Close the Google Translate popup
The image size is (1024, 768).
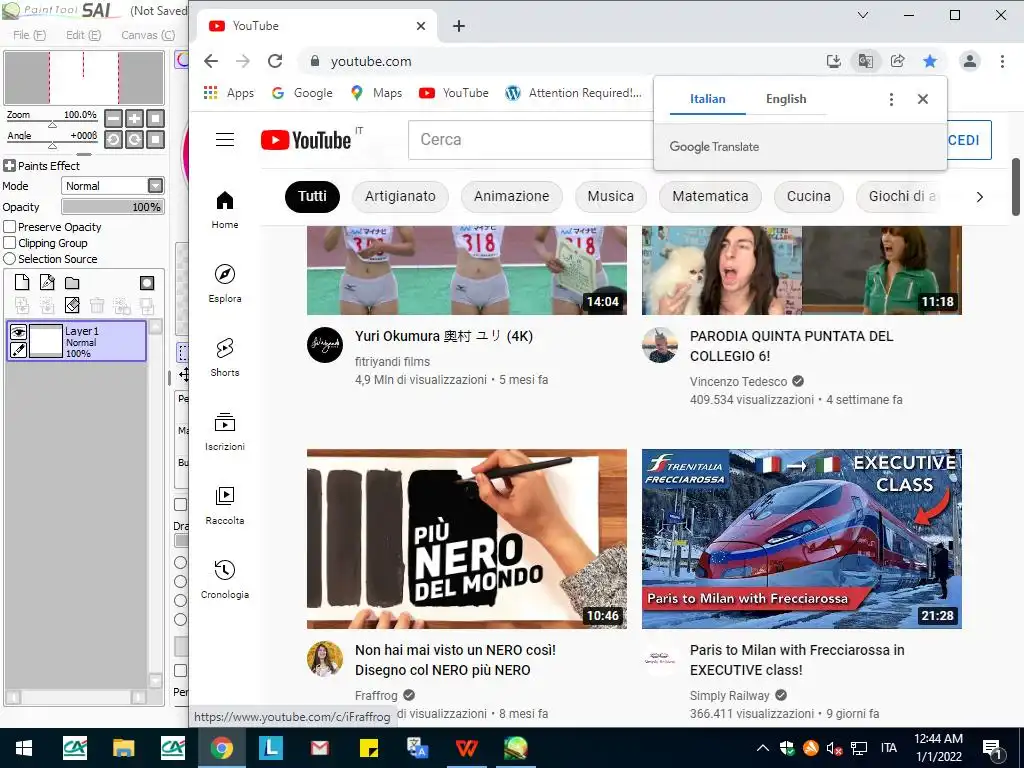tap(923, 99)
